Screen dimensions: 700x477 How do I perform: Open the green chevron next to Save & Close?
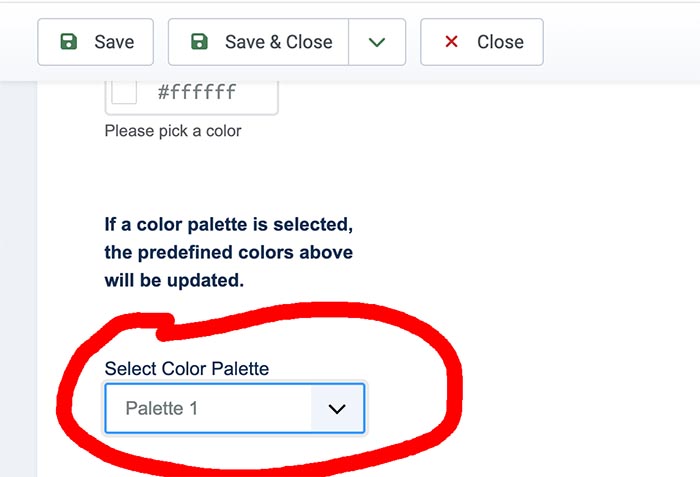coord(377,42)
